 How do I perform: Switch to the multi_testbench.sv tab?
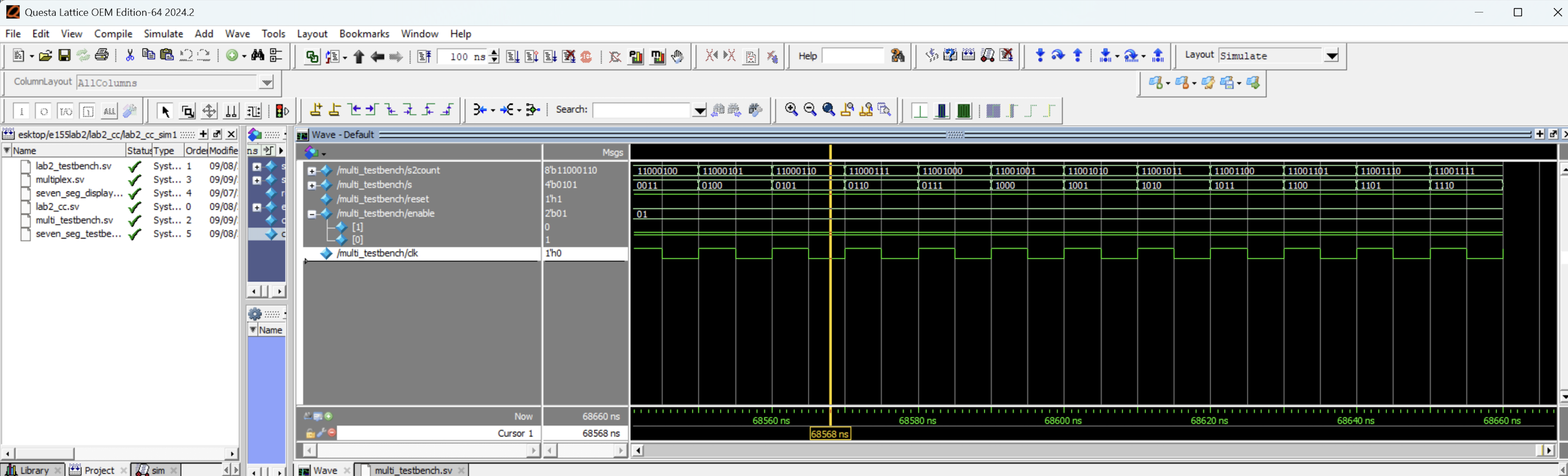pos(413,470)
